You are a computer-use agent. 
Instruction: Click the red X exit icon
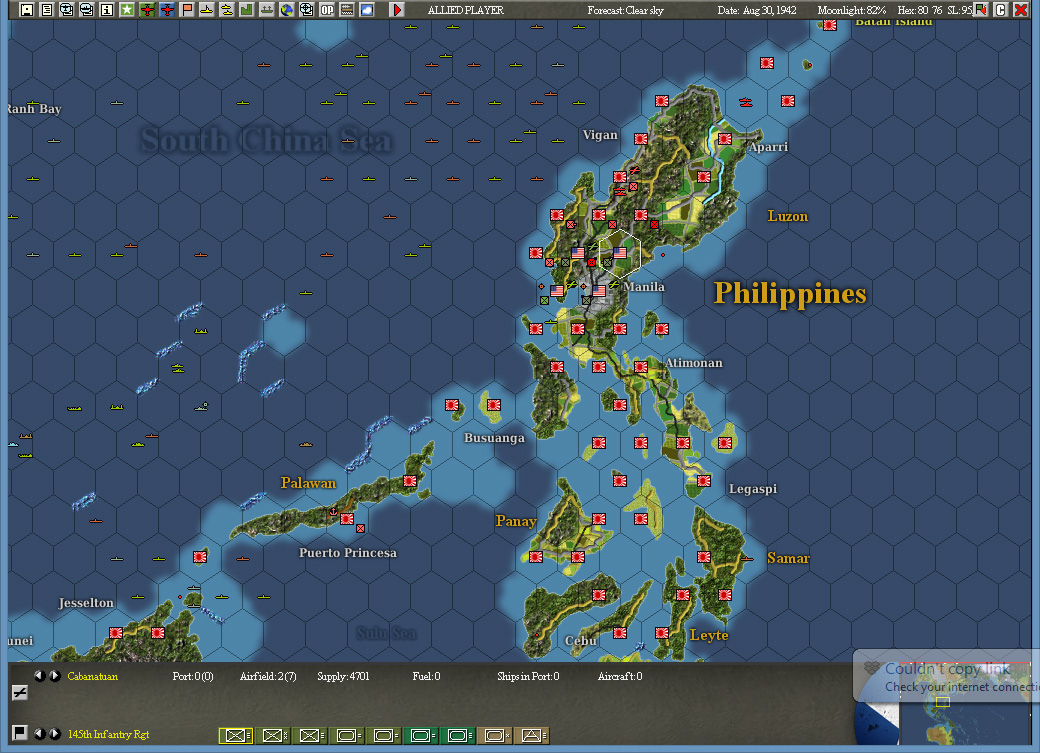coord(1021,9)
